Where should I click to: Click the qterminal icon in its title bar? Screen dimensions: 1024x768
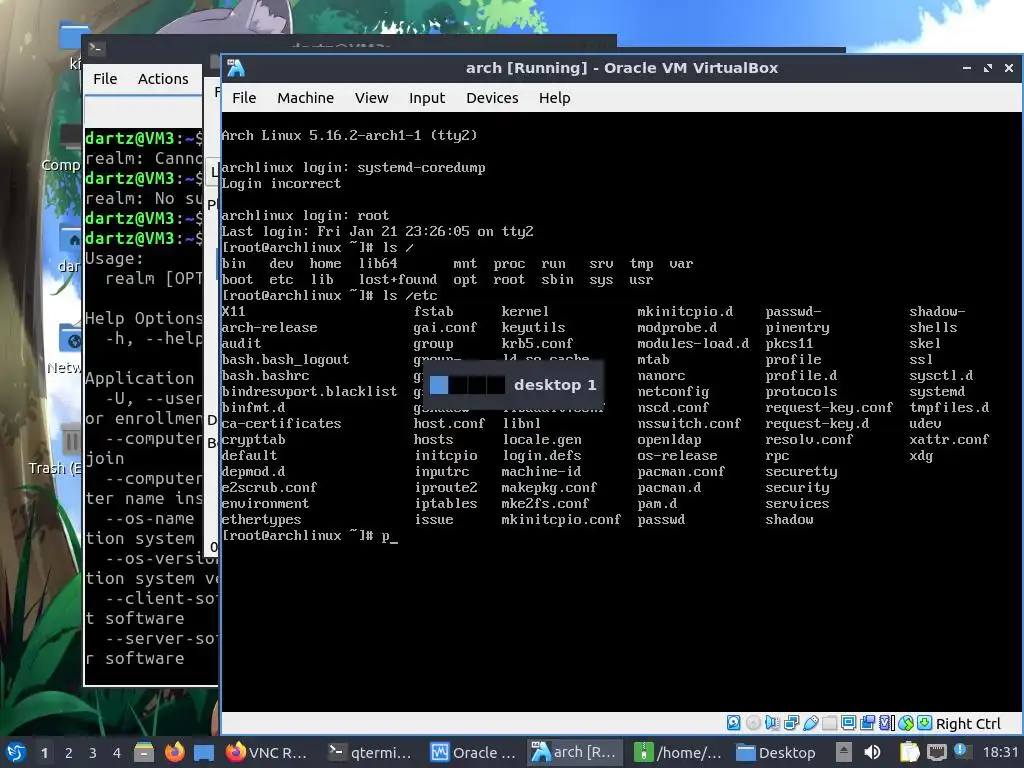click(x=96, y=48)
